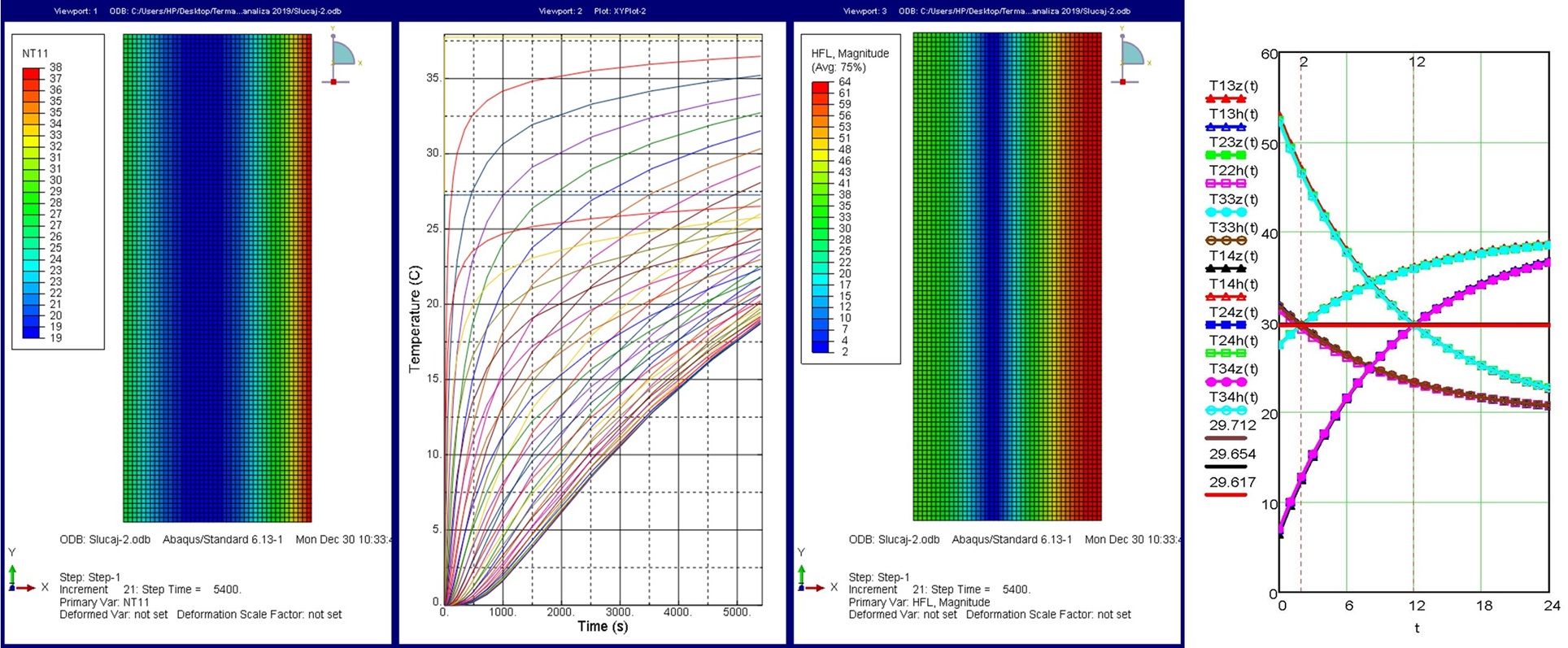Click the red triangle marker under T13z(t)
Screen dimensions: 1568x648
(x=1225, y=99)
